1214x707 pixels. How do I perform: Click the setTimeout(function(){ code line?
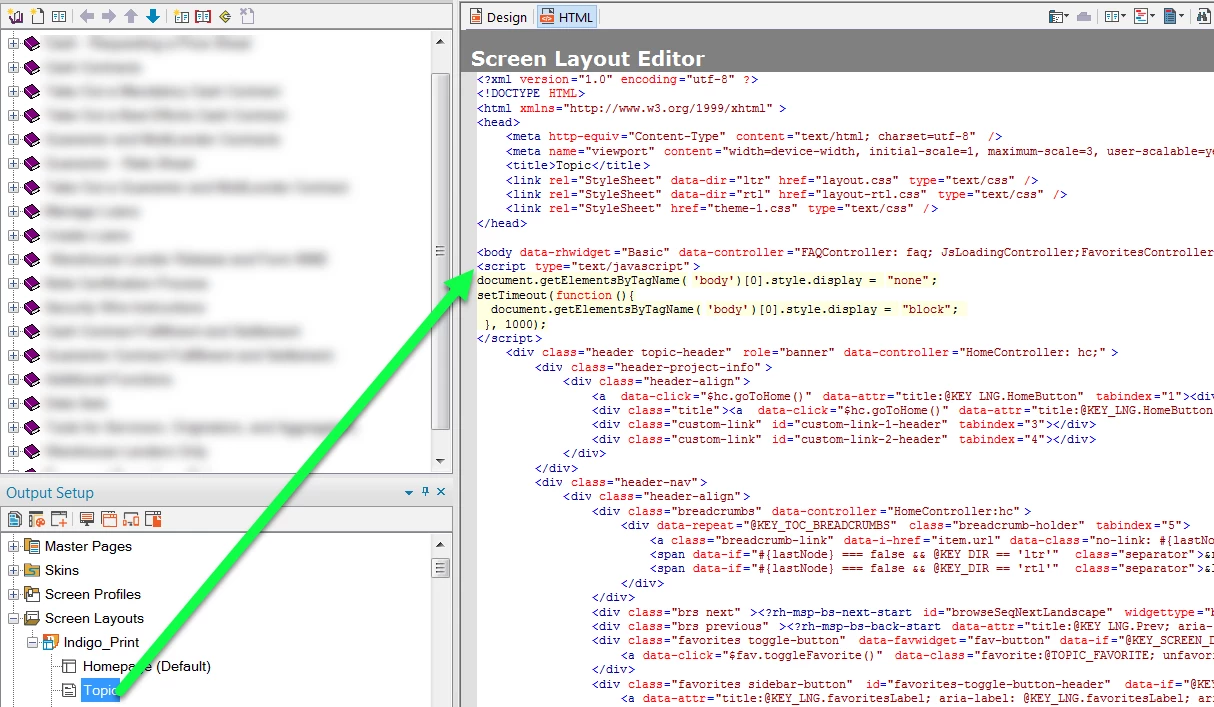point(557,295)
